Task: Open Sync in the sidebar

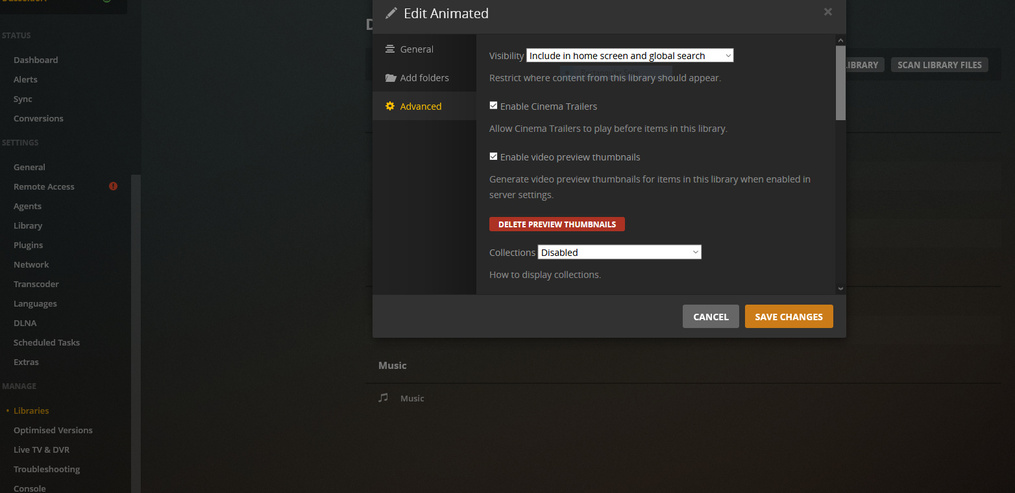Action: pos(23,99)
